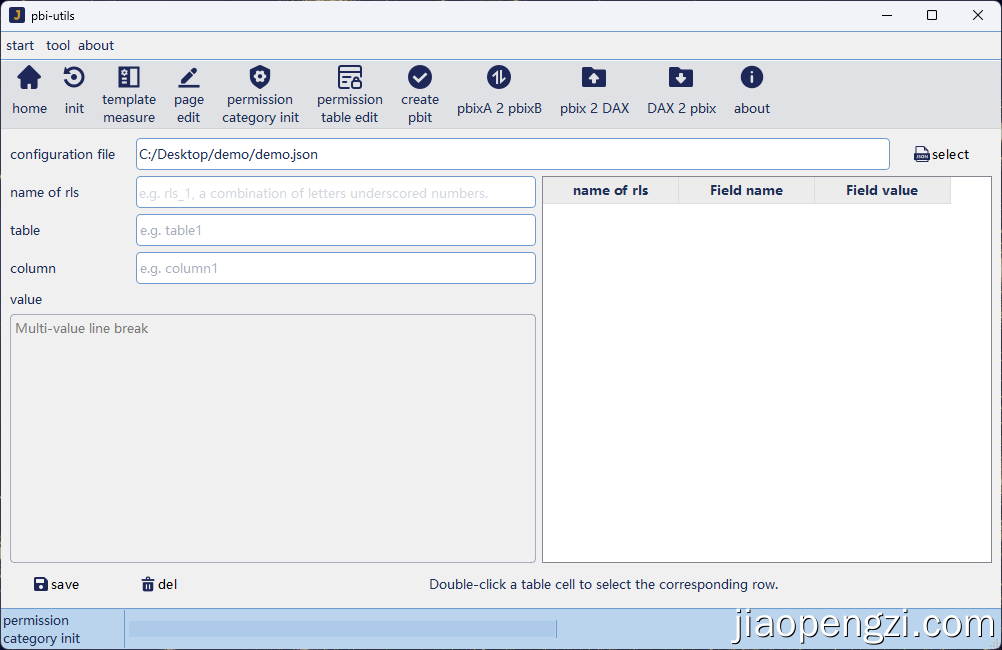Select the pbix 2 DAX export icon
The image size is (1002, 650).
[594, 78]
